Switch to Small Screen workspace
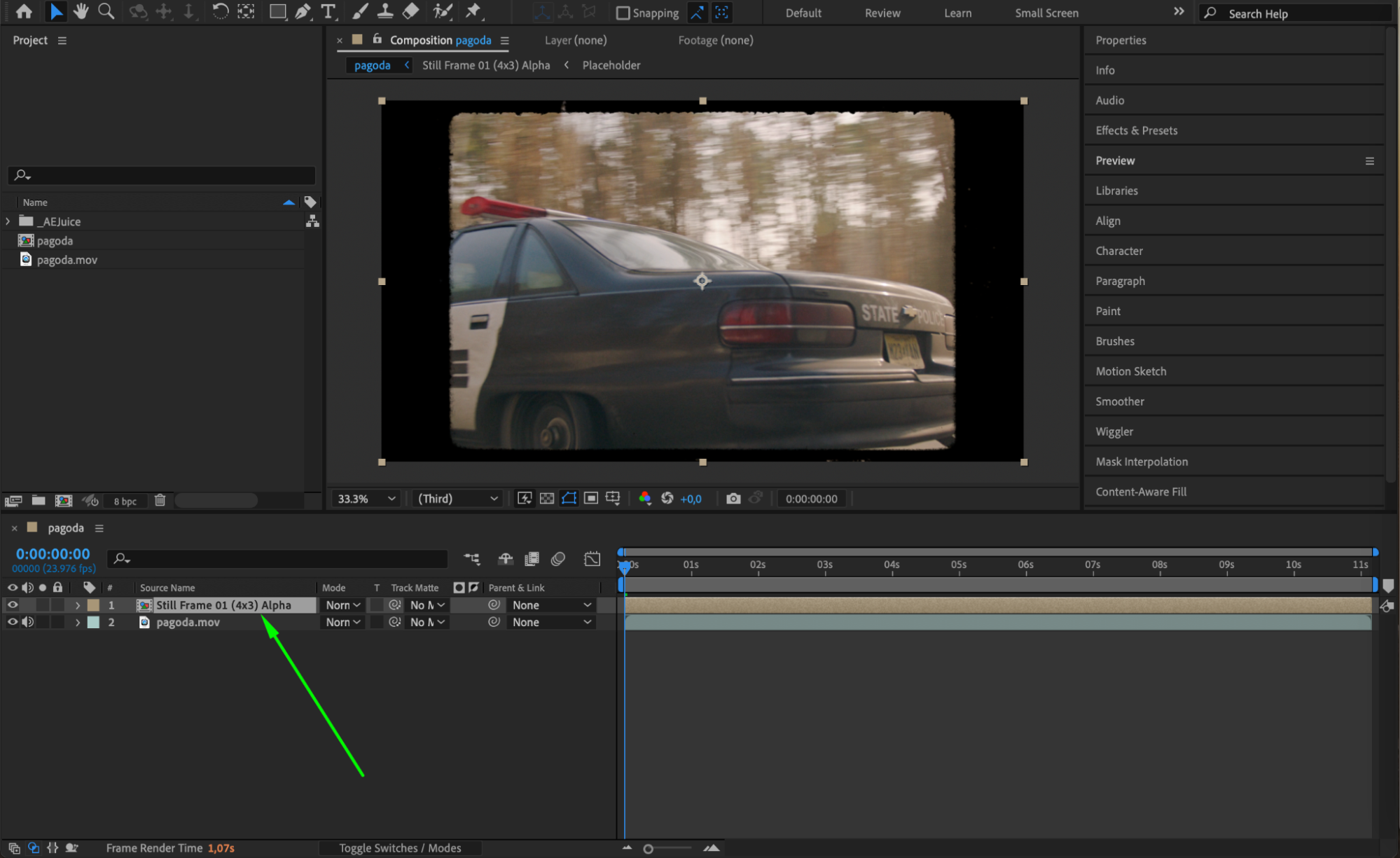The height and width of the screenshot is (858, 1400). [x=1046, y=13]
